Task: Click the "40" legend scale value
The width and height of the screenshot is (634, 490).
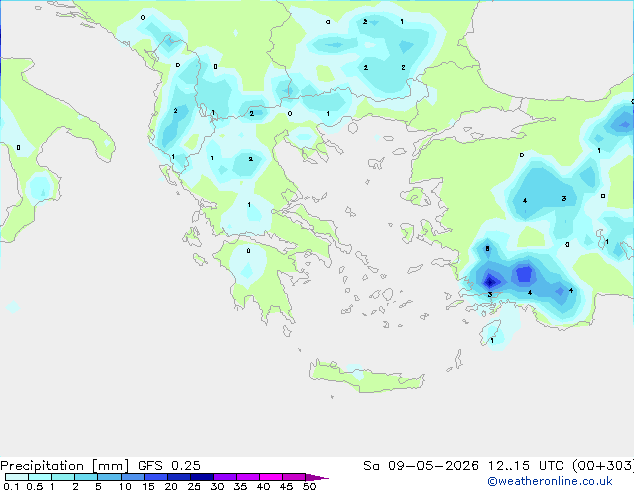Action: click(263, 486)
